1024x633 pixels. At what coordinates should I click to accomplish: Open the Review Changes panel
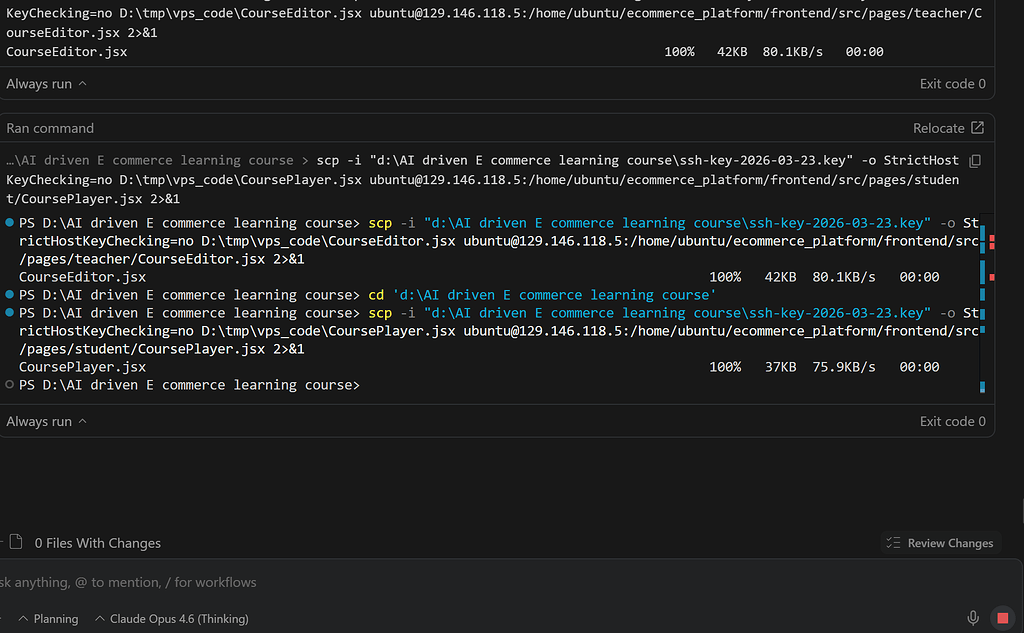tap(940, 543)
